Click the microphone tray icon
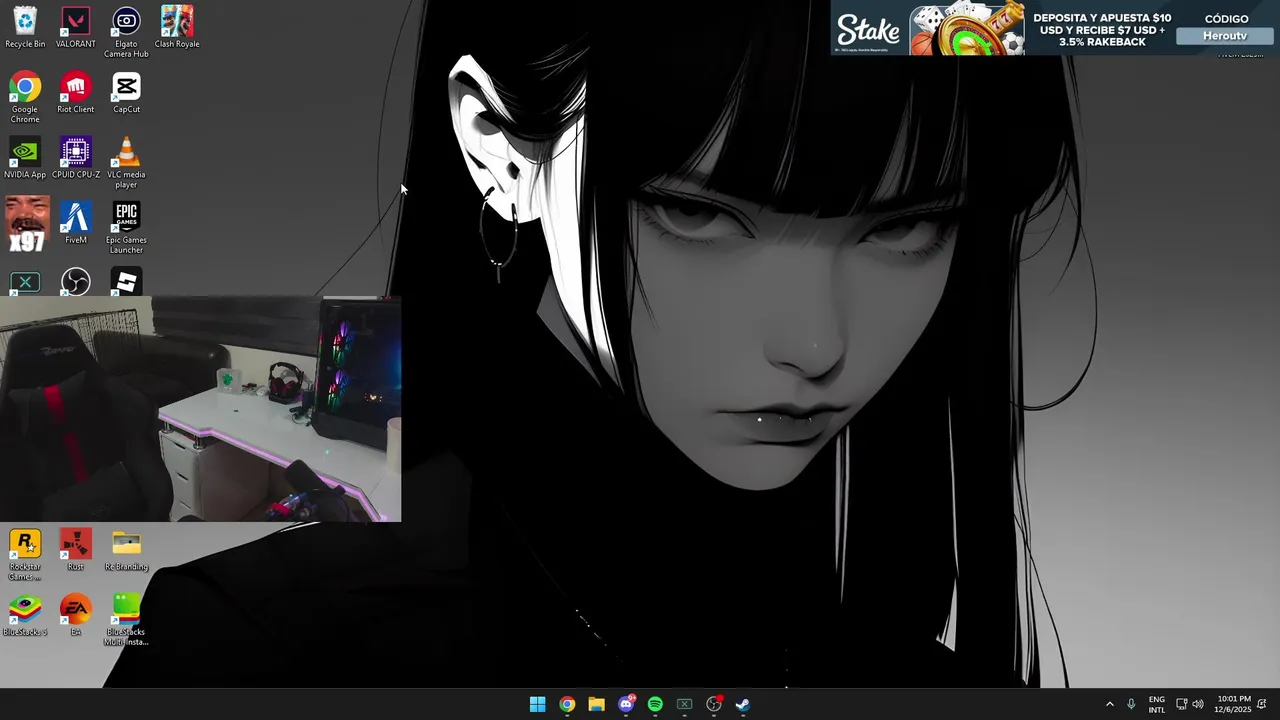This screenshot has width=1280, height=720. point(1131,704)
